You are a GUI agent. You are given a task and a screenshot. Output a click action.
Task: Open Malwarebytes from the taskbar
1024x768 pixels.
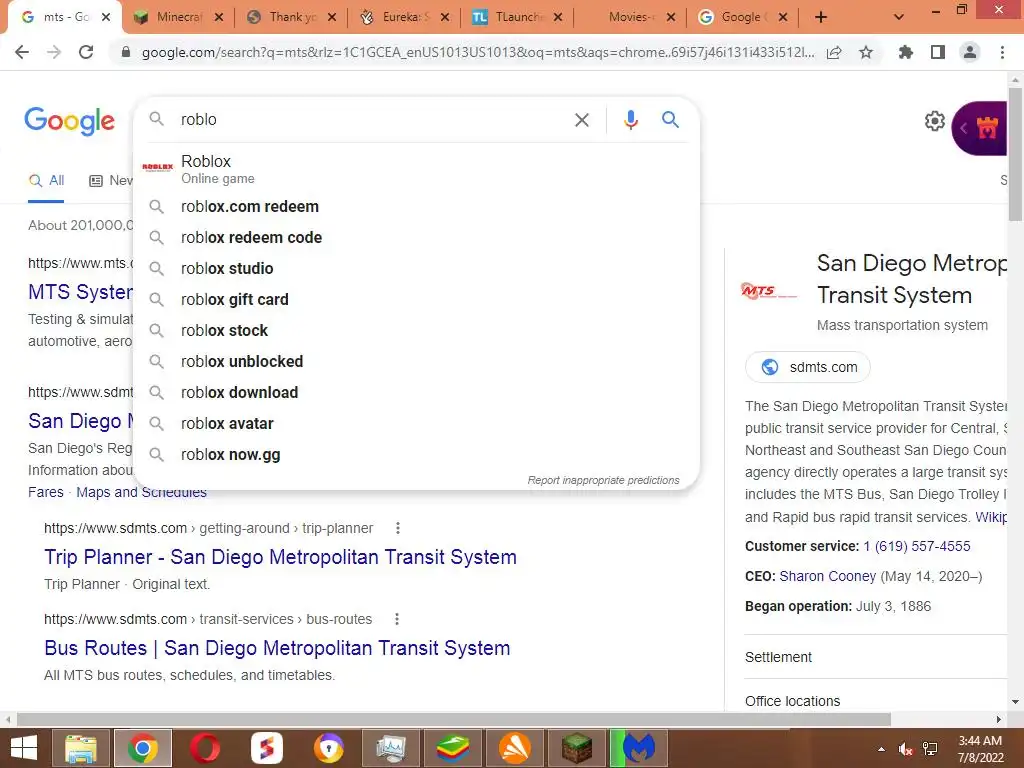point(639,748)
